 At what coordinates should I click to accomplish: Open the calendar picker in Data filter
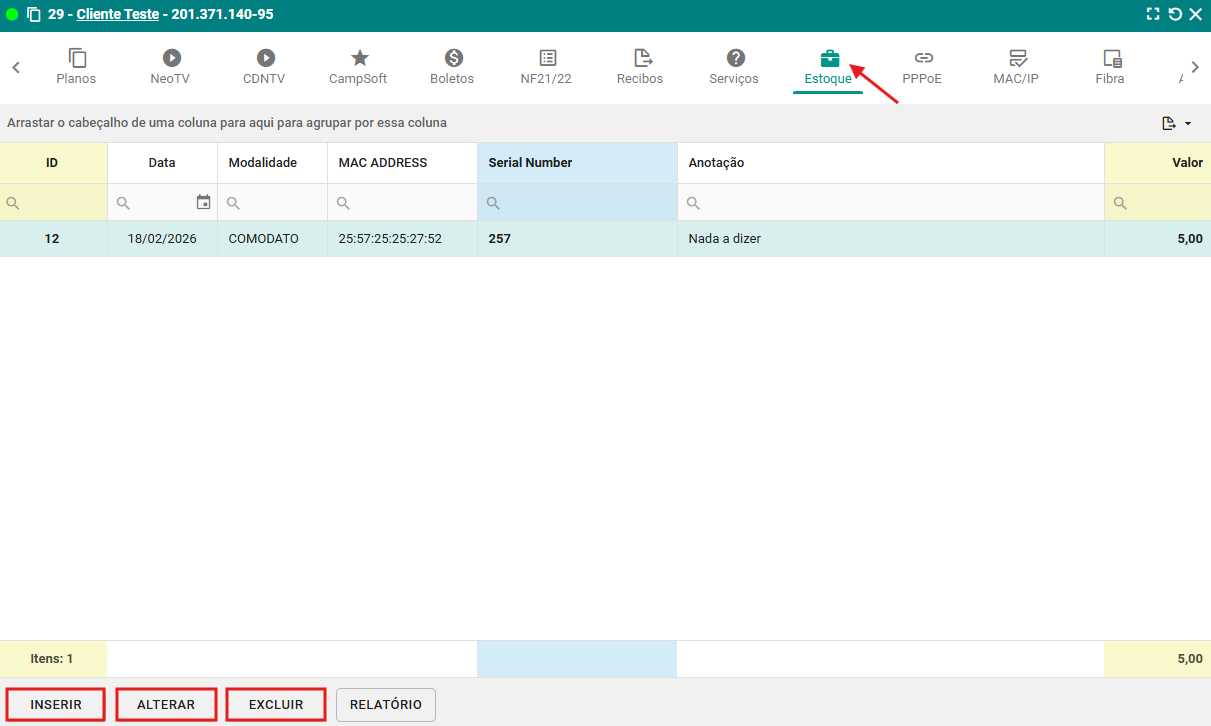[x=203, y=202]
